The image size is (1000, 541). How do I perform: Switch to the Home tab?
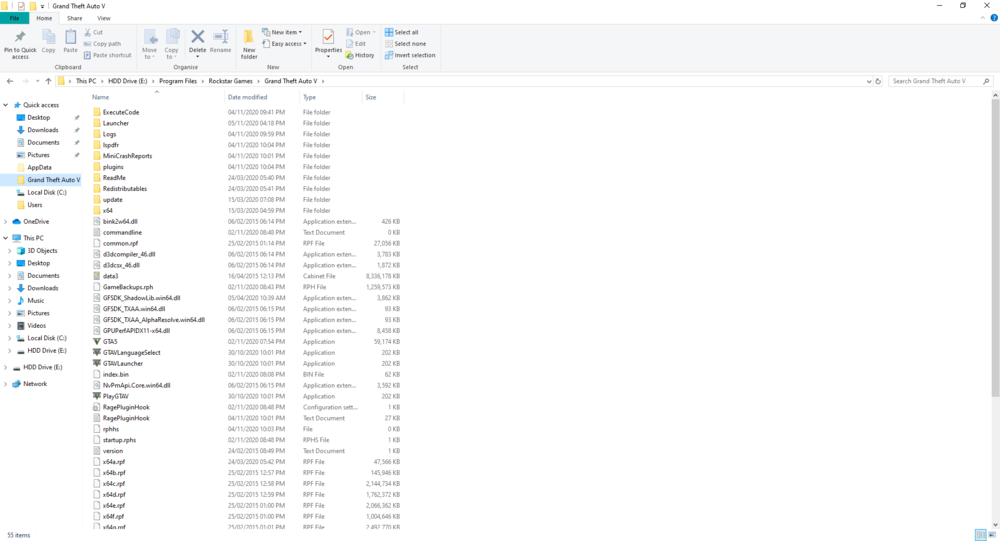point(44,18)
